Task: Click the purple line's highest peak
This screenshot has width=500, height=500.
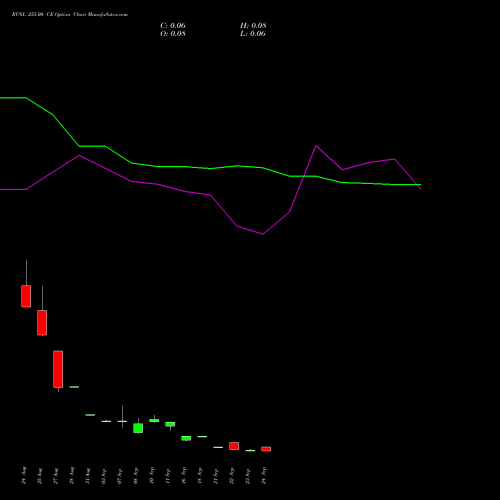Action: [x=316, y=146]
